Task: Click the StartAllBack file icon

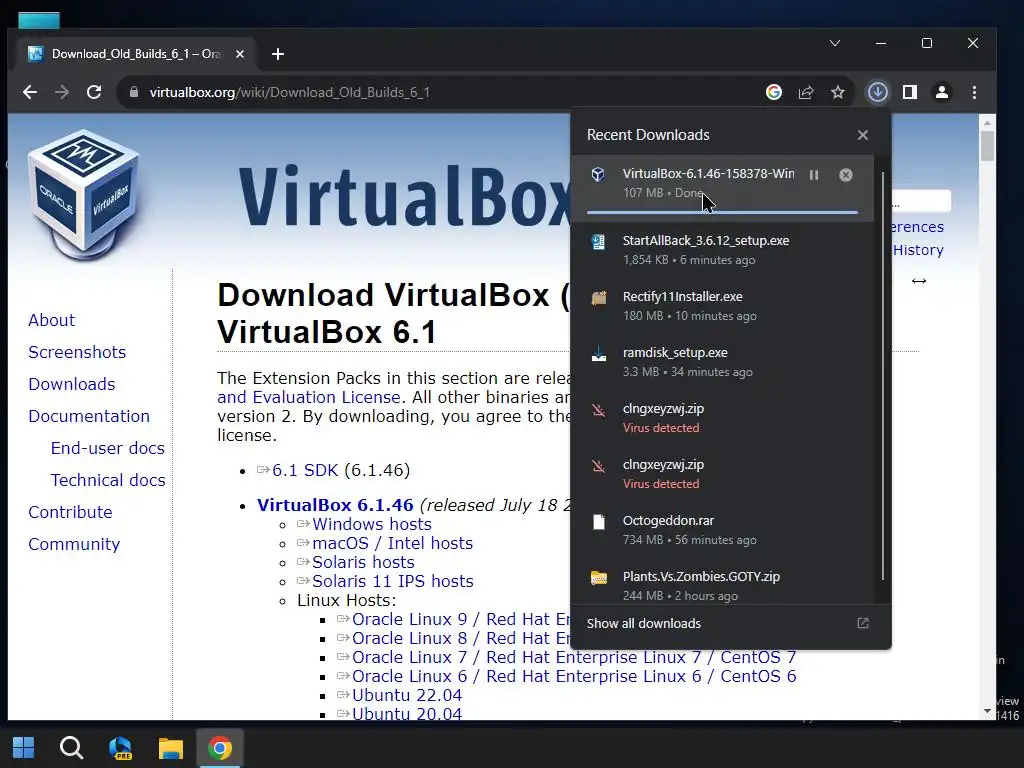Action: point(598,242)
